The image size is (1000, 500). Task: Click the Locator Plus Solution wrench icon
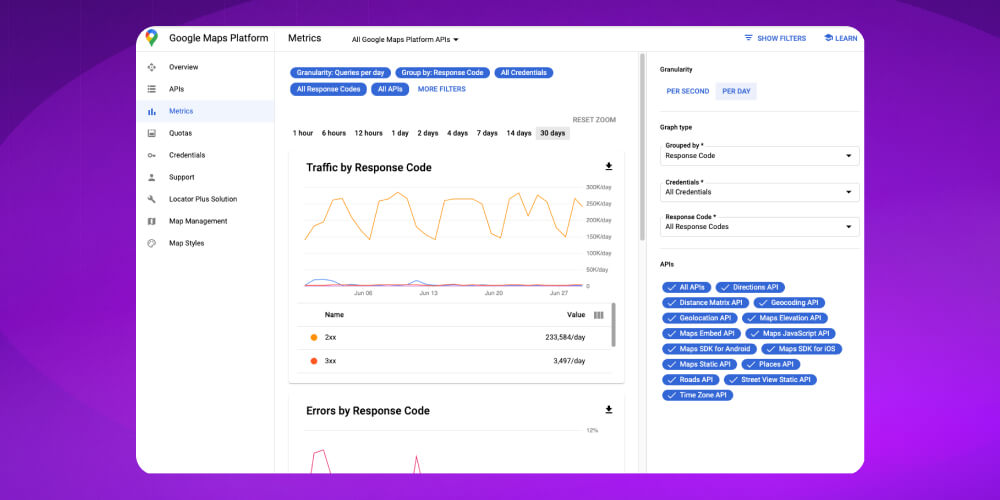pos(151,199)
